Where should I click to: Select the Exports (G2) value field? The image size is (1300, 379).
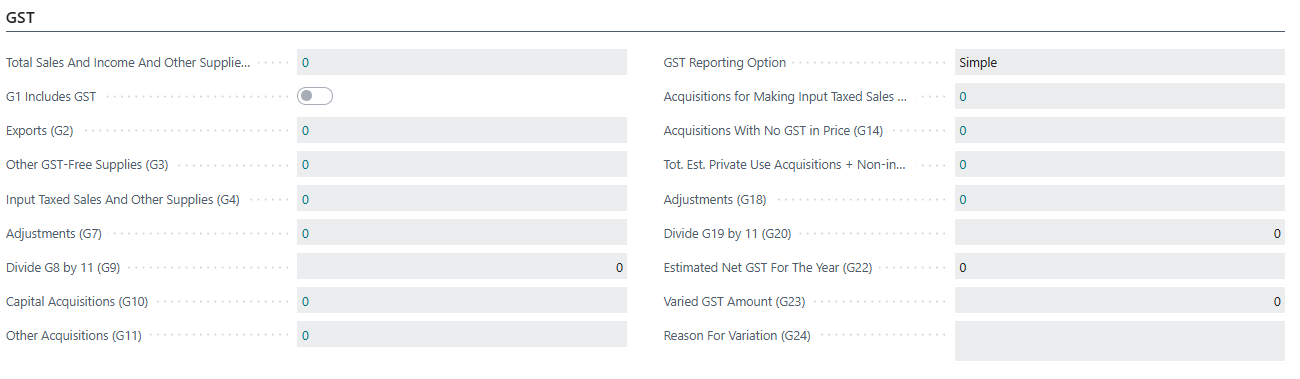click(462, 130)
